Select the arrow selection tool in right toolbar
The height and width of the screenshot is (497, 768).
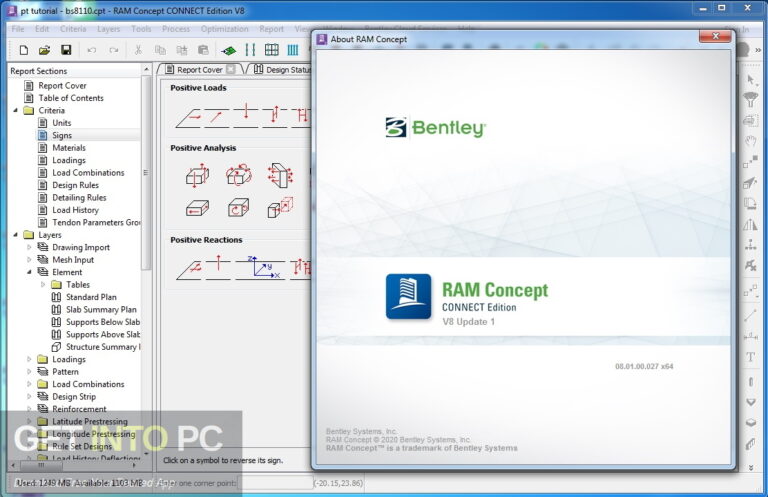click(751, 80)
